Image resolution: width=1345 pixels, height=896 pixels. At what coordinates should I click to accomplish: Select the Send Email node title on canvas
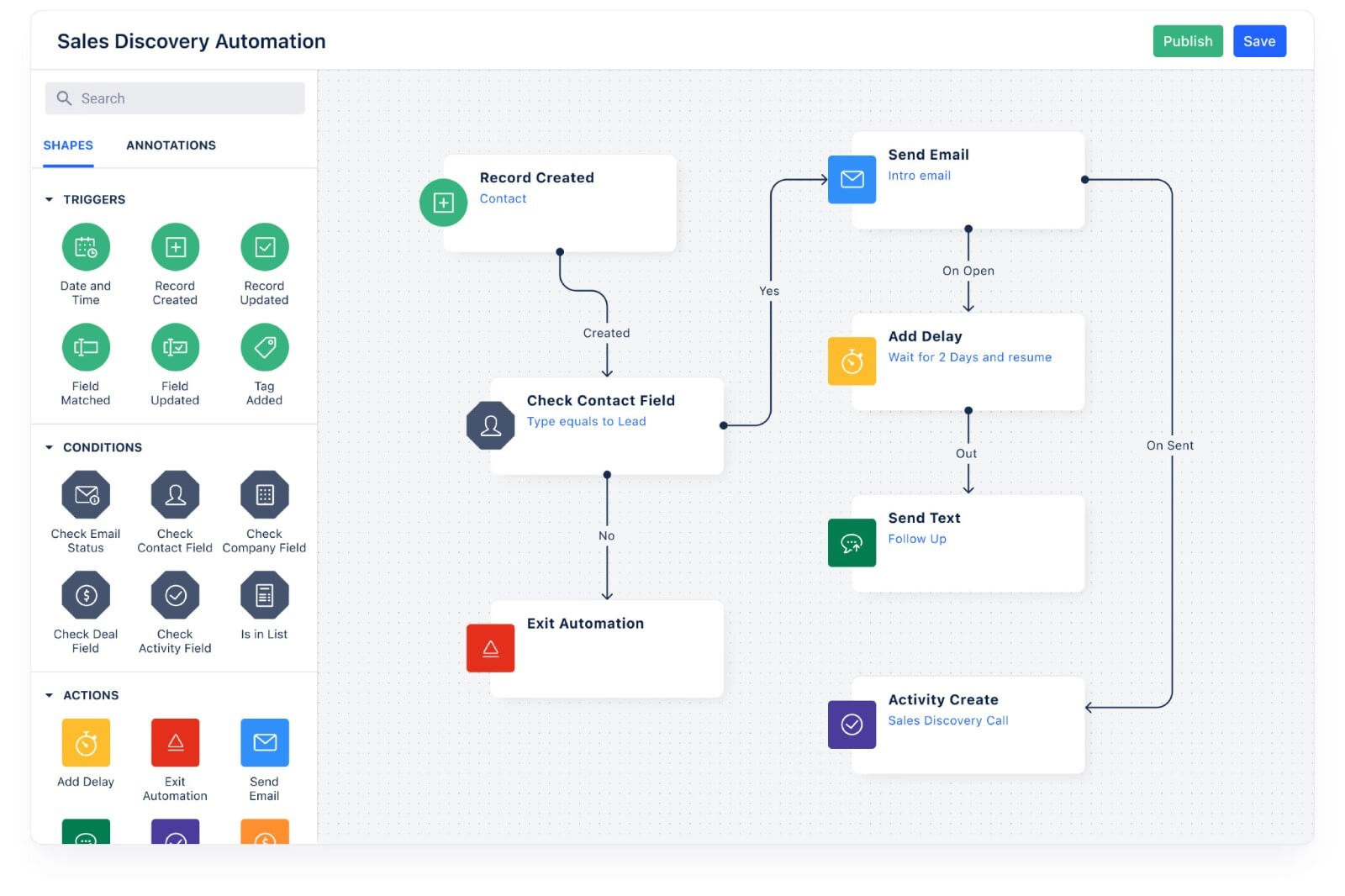[x=928, y=155]
